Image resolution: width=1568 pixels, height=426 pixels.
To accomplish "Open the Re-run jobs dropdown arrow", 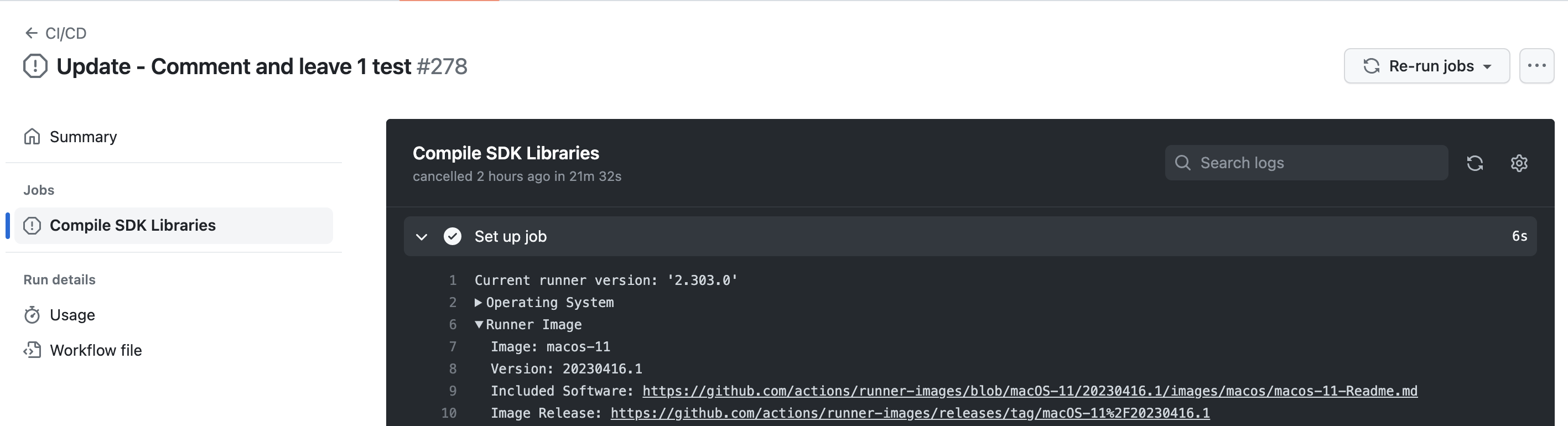I will click(1488, 66).
